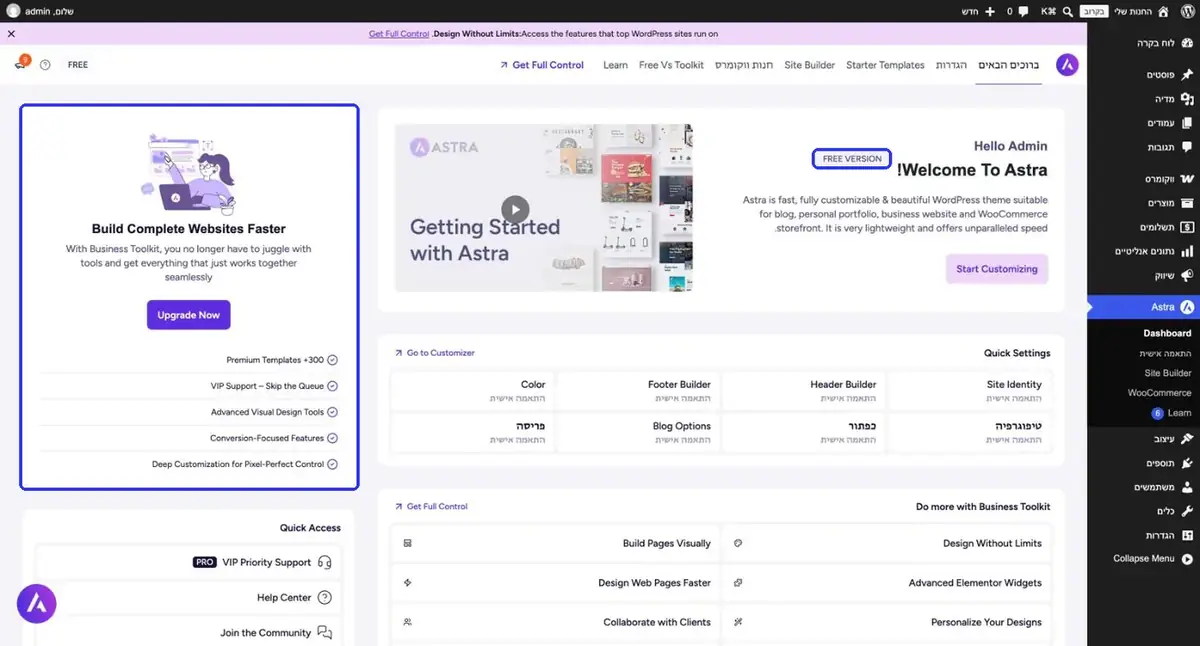
Task: Open the Site Identity quick setting card
Action: [x=968, y=391]
